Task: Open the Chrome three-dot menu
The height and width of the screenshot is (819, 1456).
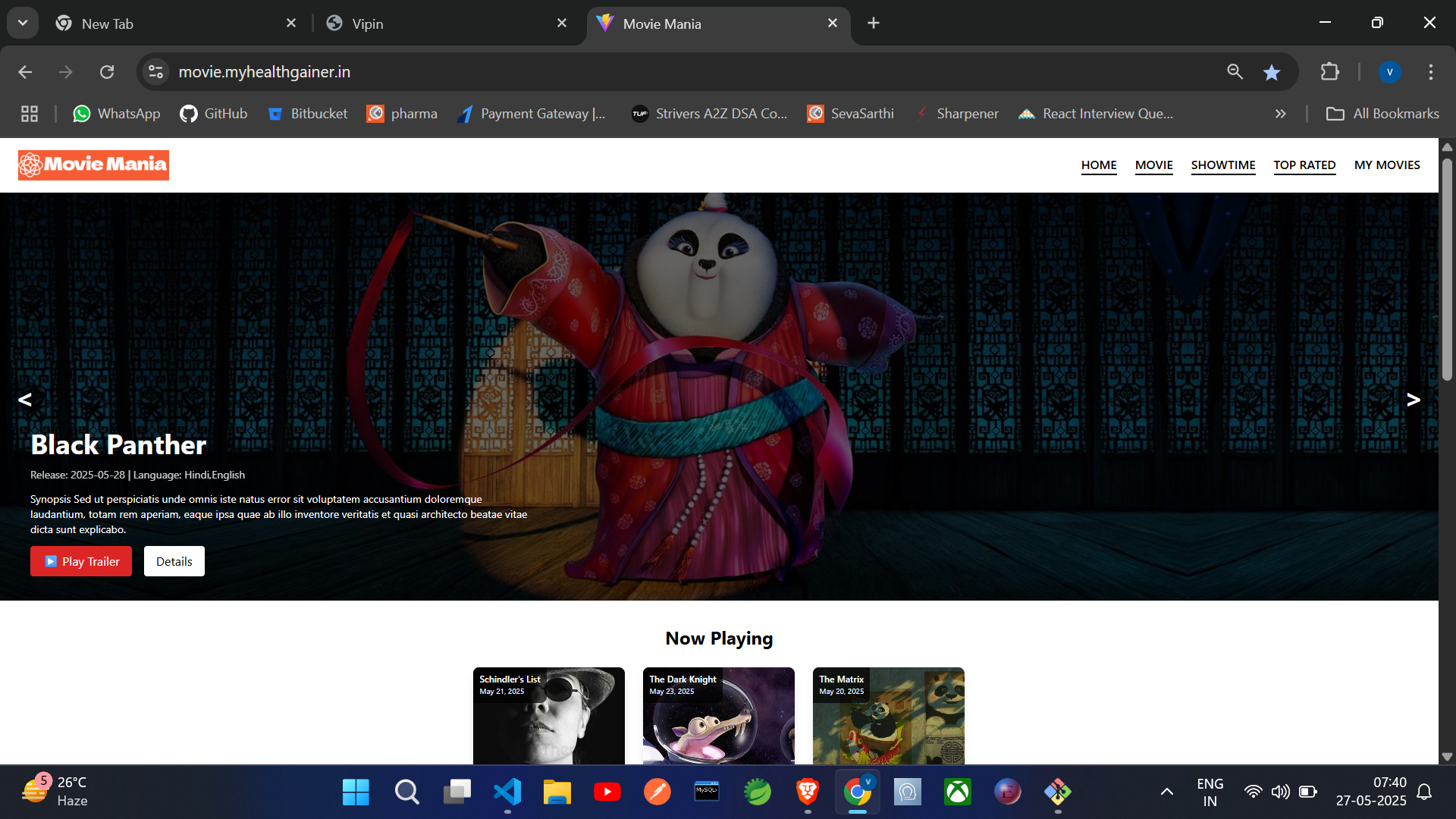Action: 1431,72
